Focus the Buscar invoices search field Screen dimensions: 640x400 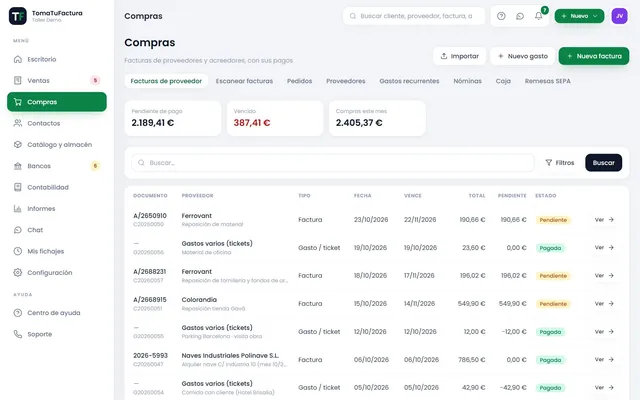(x=333, y=162)
